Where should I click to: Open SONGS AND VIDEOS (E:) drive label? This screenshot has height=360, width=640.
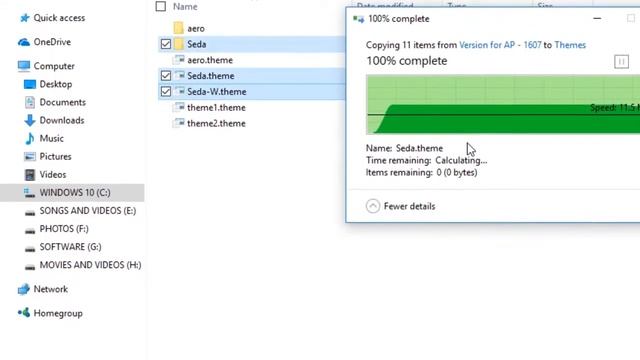(88, 211)
